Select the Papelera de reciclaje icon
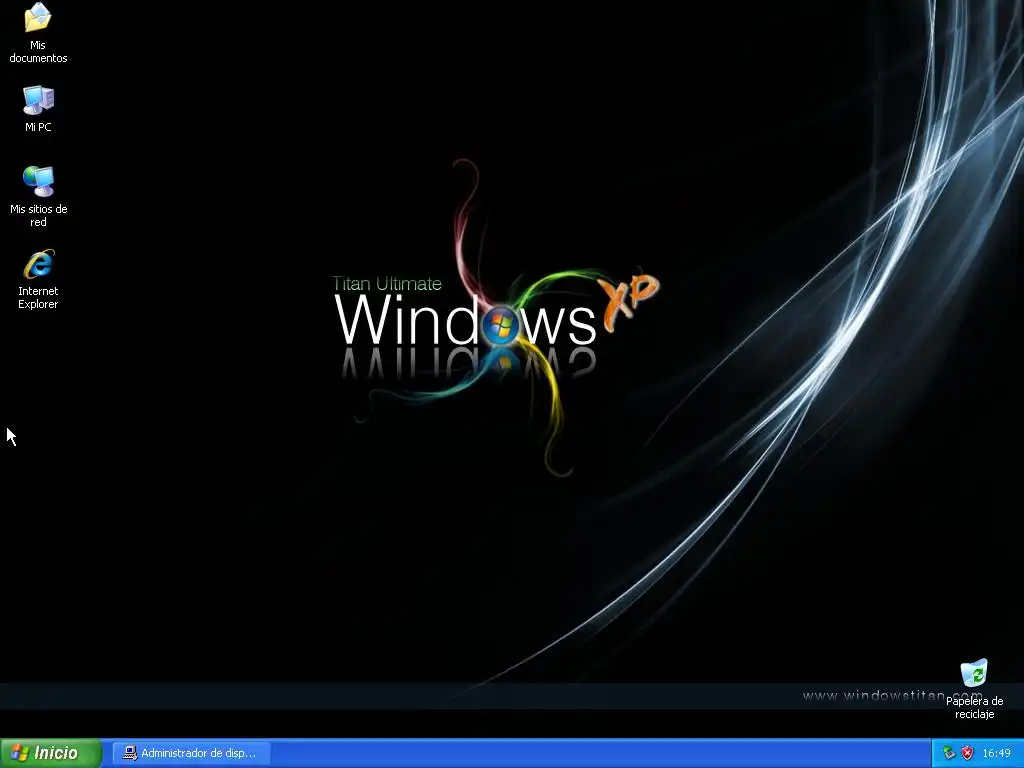 pyautogui.click(x=974, y=689)
